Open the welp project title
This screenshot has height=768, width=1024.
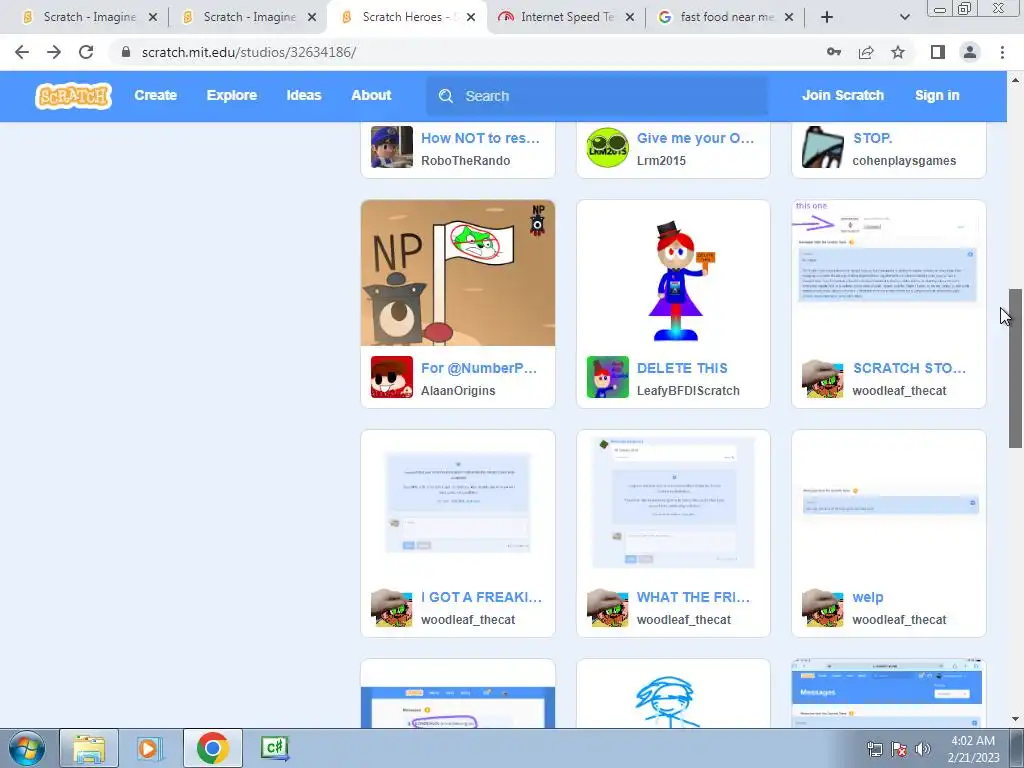point(867,598)
